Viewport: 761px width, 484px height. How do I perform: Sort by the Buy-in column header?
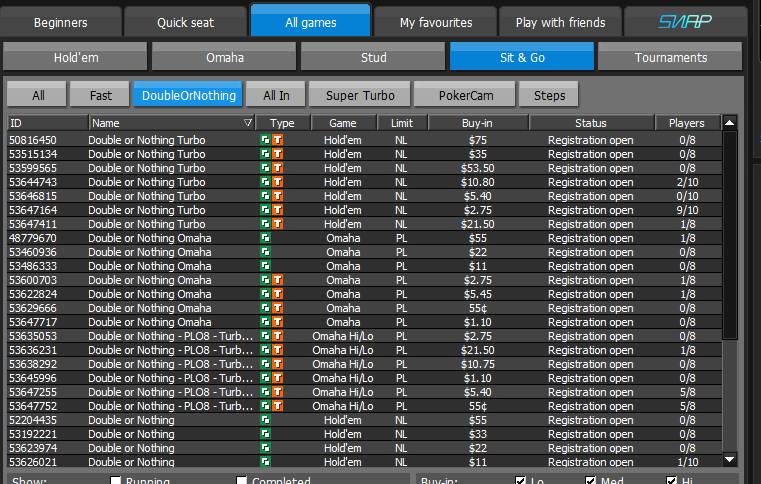pos(478,123)
